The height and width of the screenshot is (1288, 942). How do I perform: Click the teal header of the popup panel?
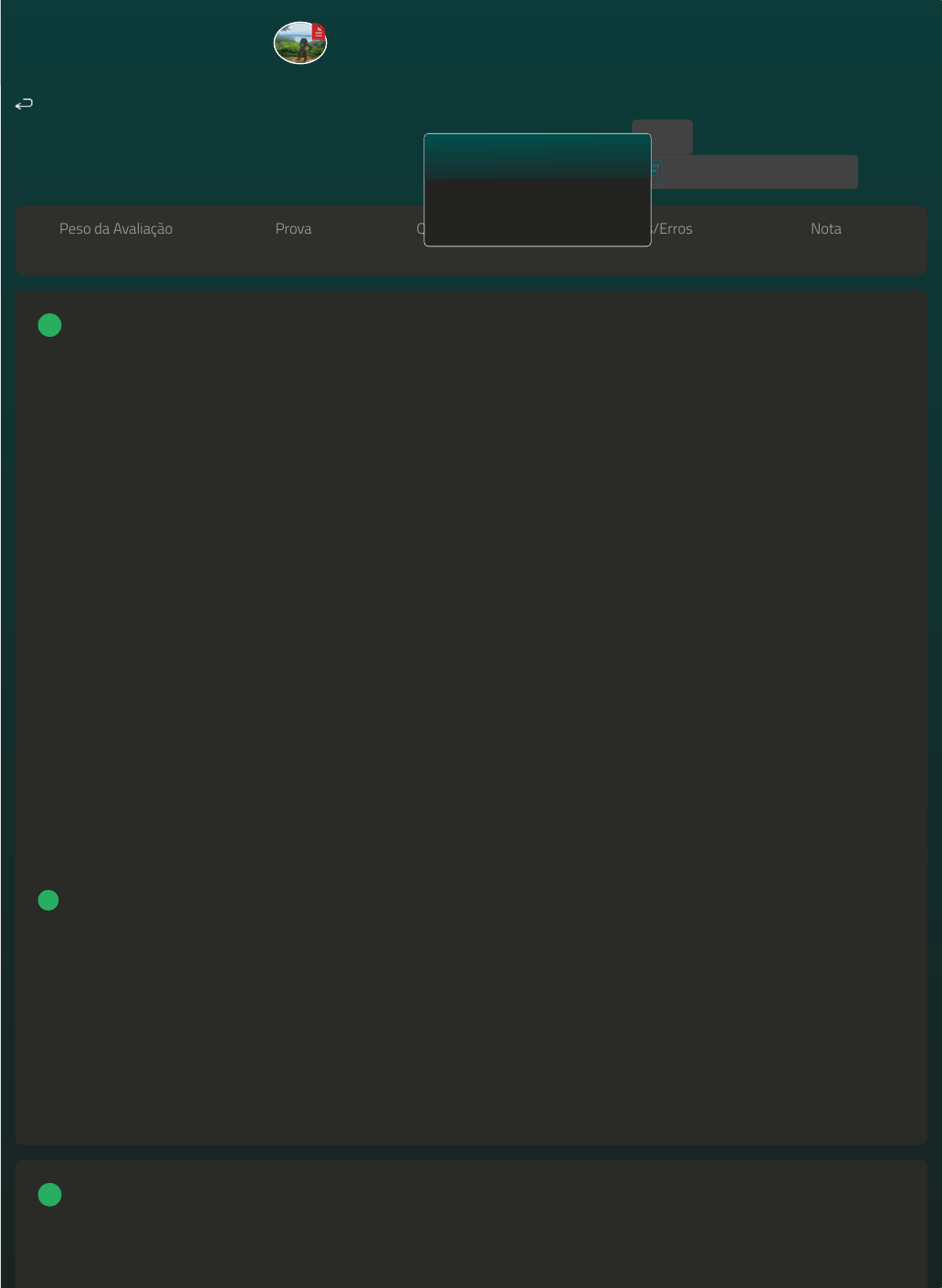click(537, 155)
